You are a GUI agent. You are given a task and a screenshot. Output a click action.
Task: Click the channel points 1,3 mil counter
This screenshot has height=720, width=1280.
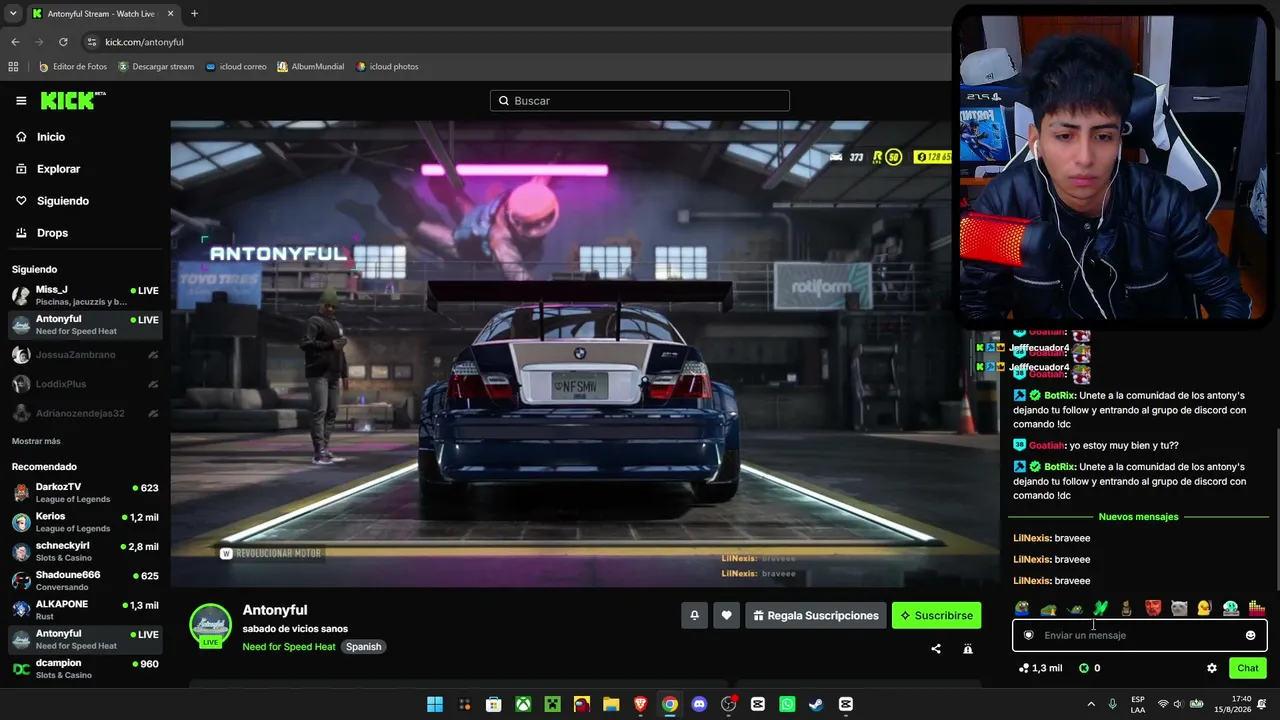[x=1040, y=668]
